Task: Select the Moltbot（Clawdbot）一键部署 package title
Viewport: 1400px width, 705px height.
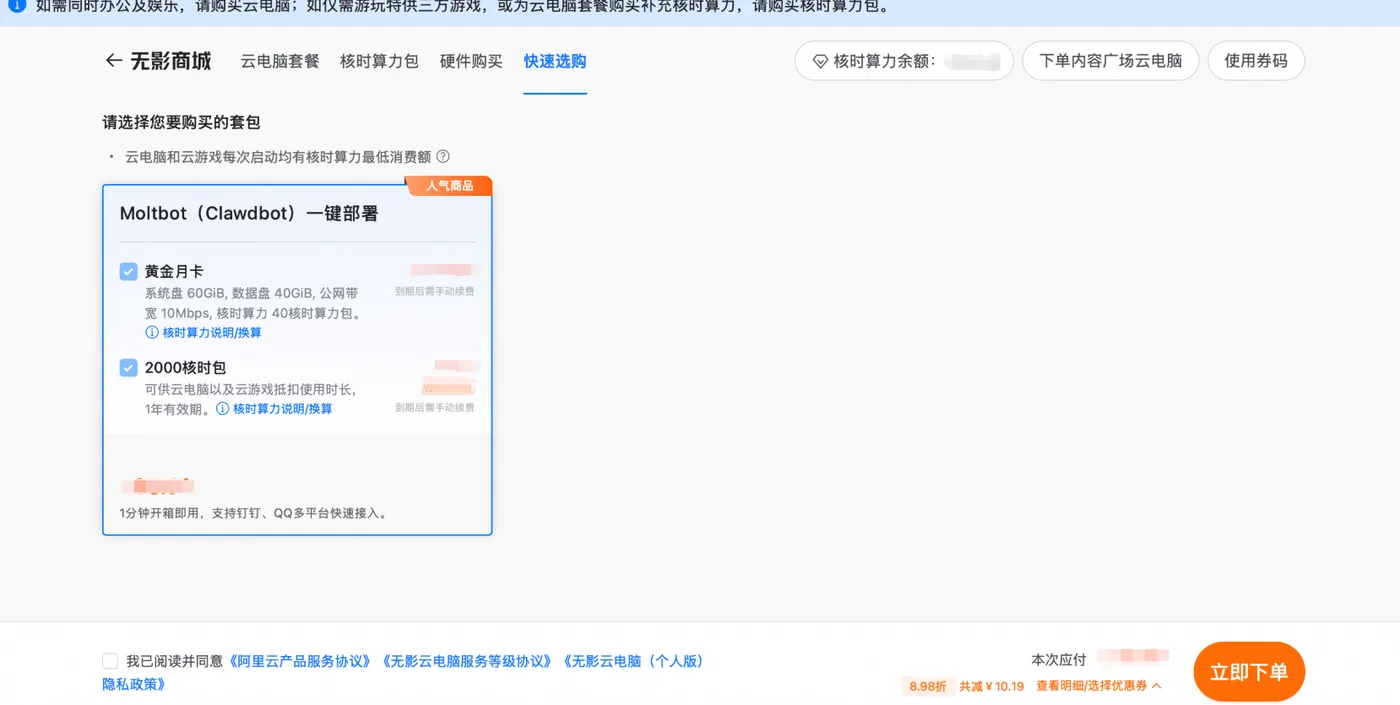Action: (x=249, y=214)
